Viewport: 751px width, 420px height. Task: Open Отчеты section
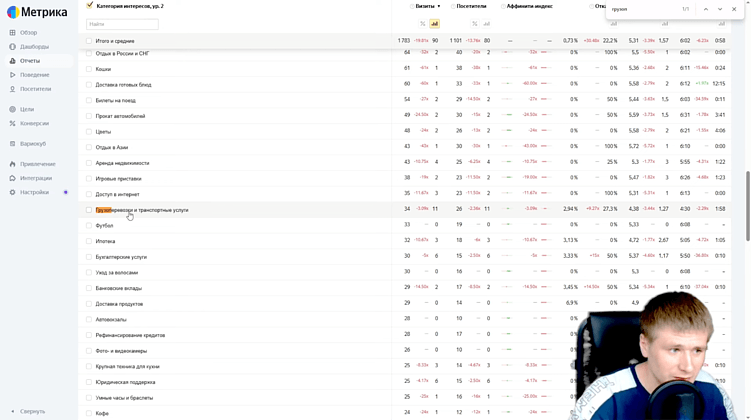coord(30,61)
